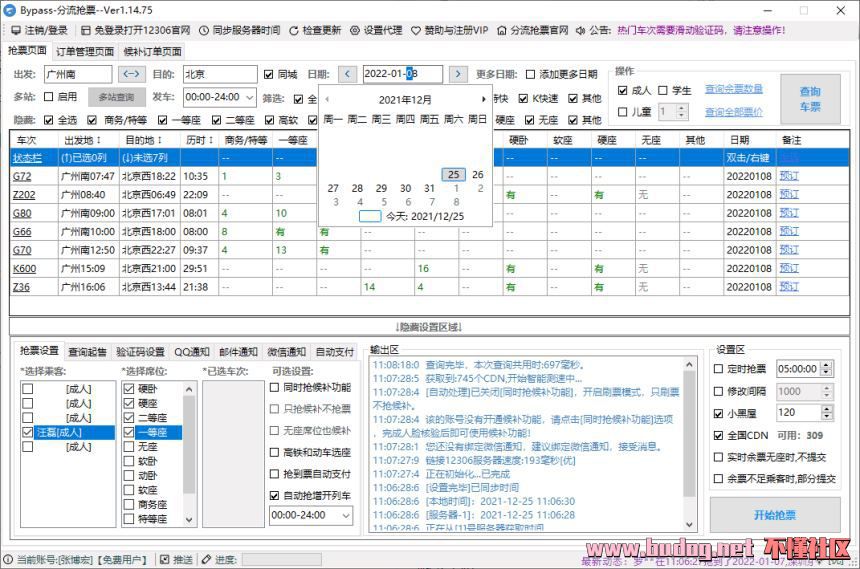Uncheck the 全国CDN option
Viewport: 860px width, 569px height.
(x=720, y=435)
